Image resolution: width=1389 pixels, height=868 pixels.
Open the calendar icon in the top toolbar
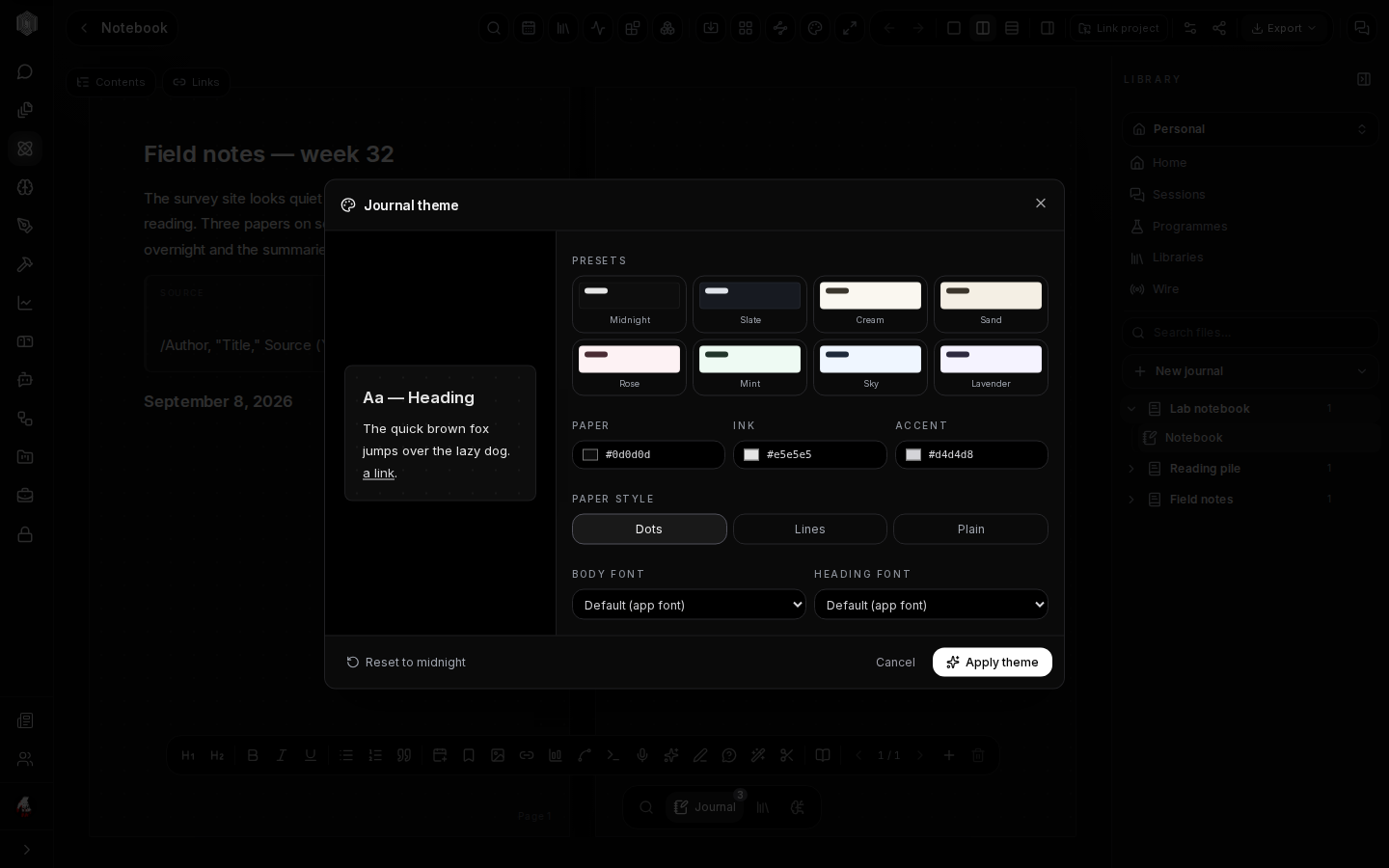pos(529,28)
